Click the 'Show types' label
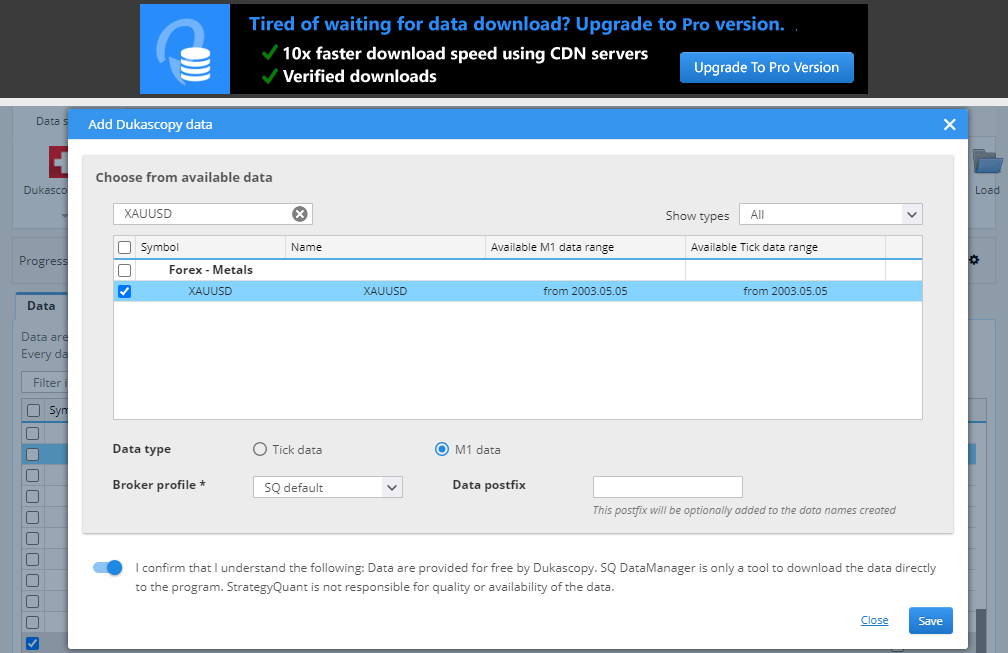1008x653 pixels. 698,216
